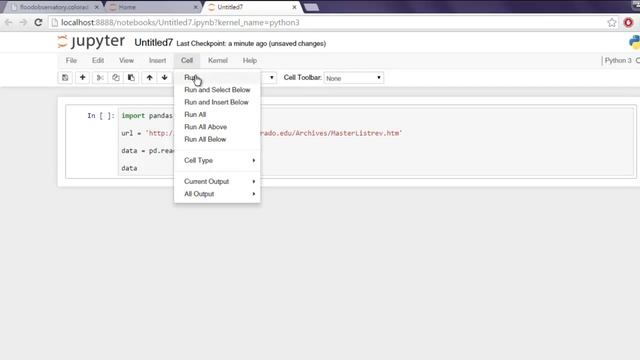Click the save and checkpoint icon
This screenshot has width=640, height=360.
click(65, 78)
